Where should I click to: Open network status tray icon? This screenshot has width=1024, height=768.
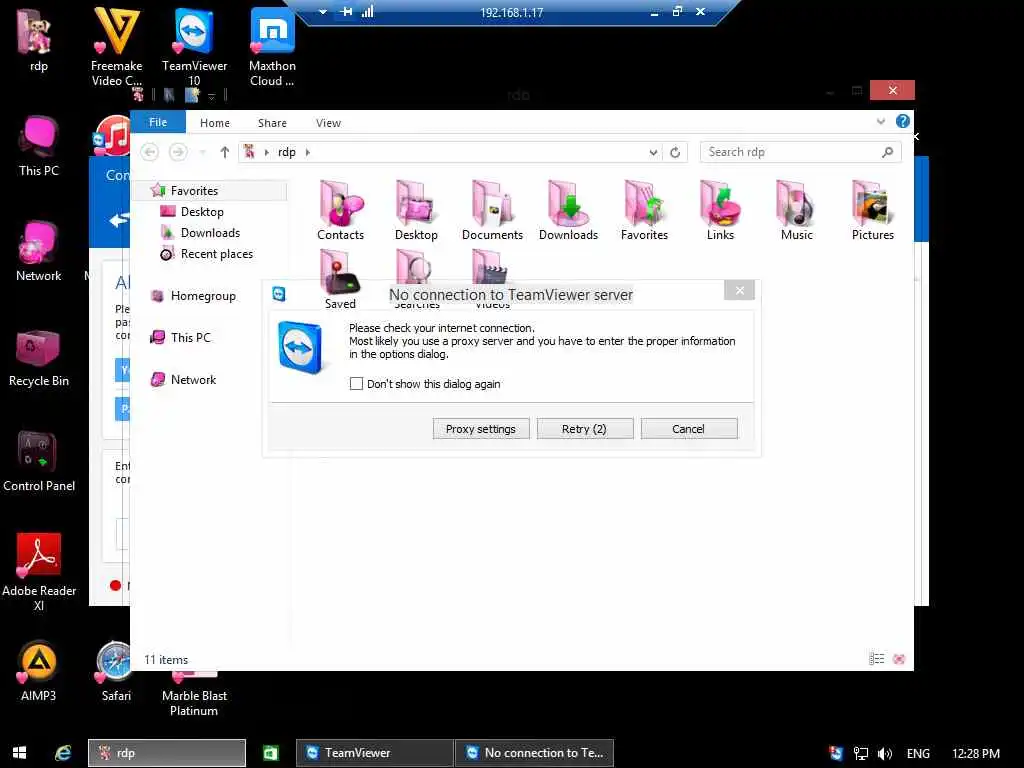pyautogui.click(x=861, y=754)
